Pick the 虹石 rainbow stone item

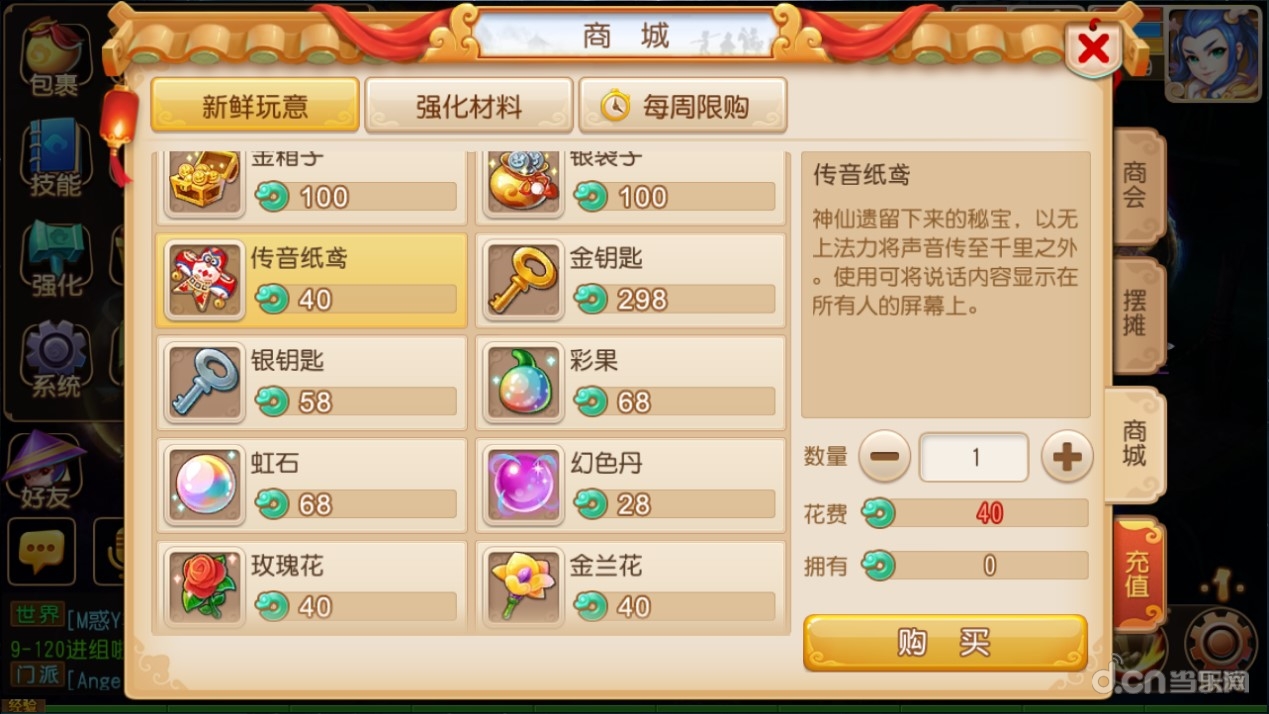[311, 485]
